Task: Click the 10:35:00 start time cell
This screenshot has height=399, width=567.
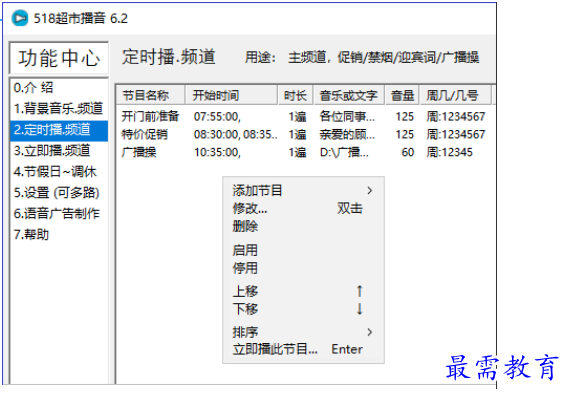Action: click(217, 152)
